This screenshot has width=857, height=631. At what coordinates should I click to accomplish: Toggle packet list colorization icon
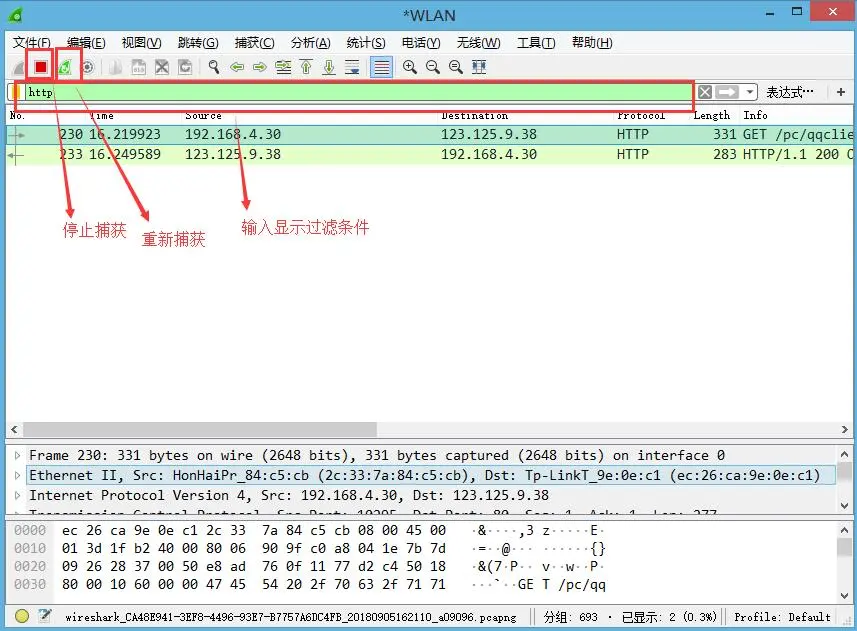[381, 67]
